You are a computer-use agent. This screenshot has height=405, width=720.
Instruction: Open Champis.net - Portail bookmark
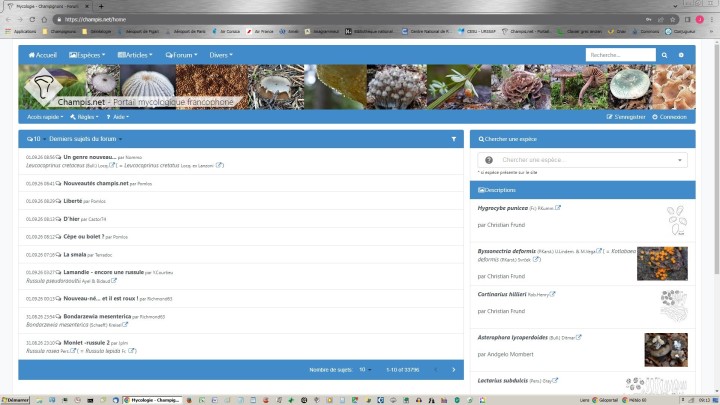coord(526,31)
